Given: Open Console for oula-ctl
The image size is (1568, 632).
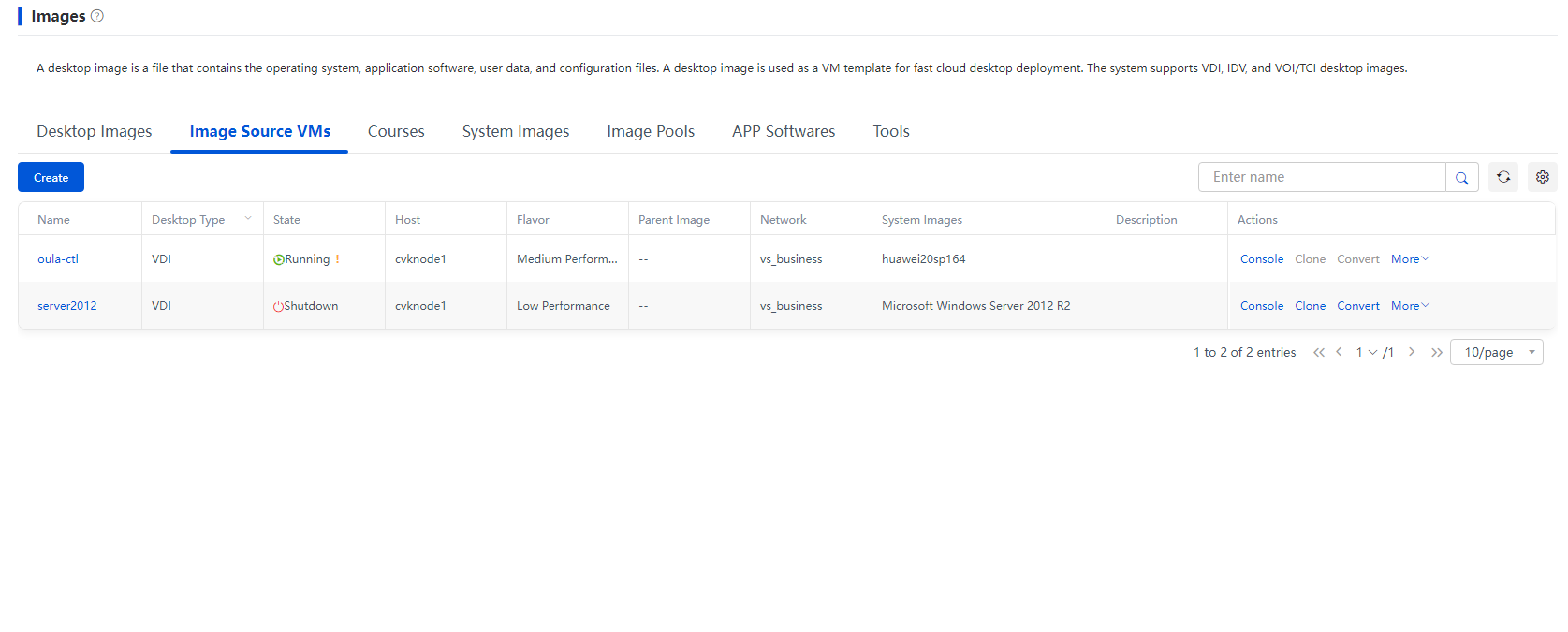Looking at the screenshot, I should point(1262,259).
